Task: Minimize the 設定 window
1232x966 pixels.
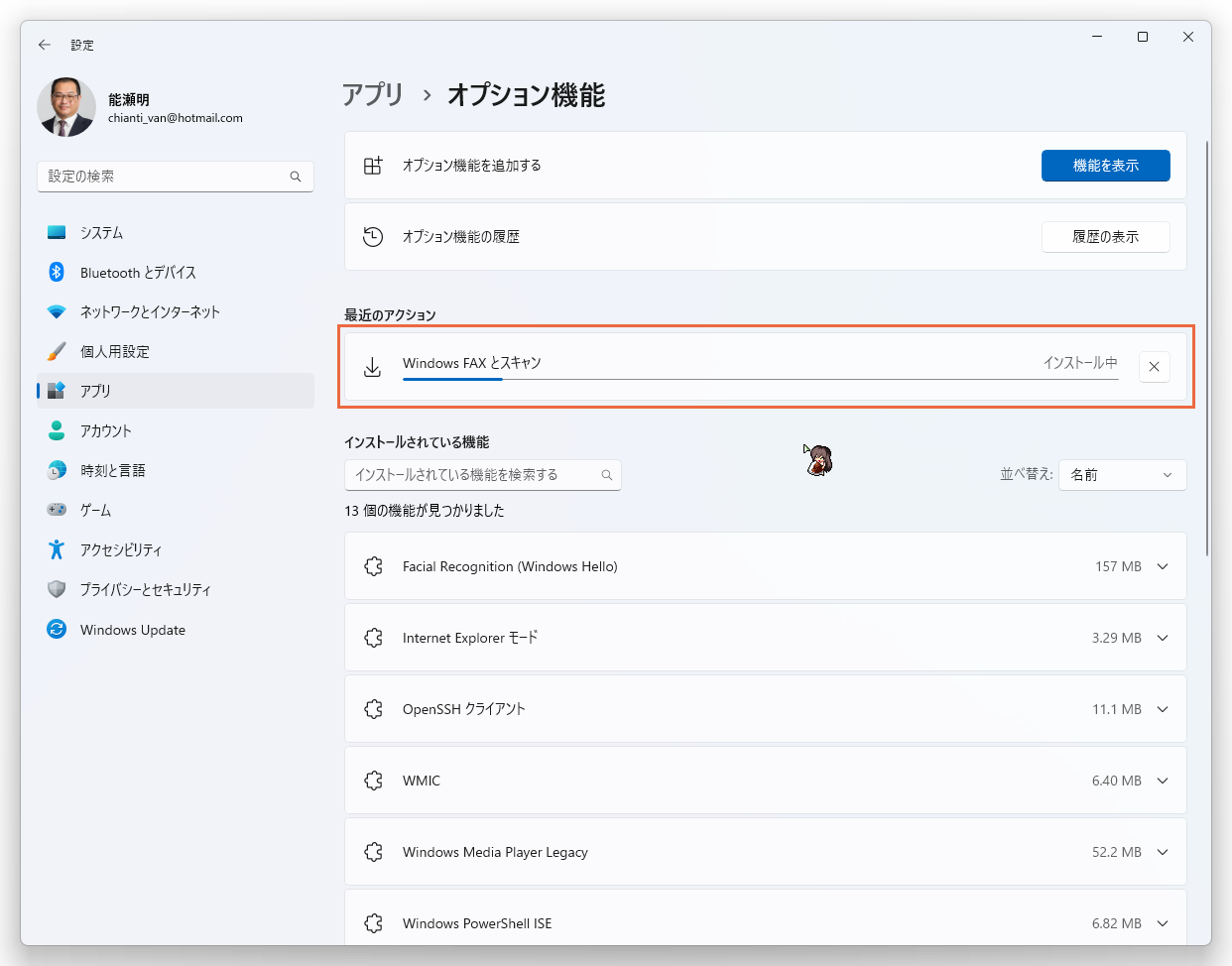Action: (1097, 37)
